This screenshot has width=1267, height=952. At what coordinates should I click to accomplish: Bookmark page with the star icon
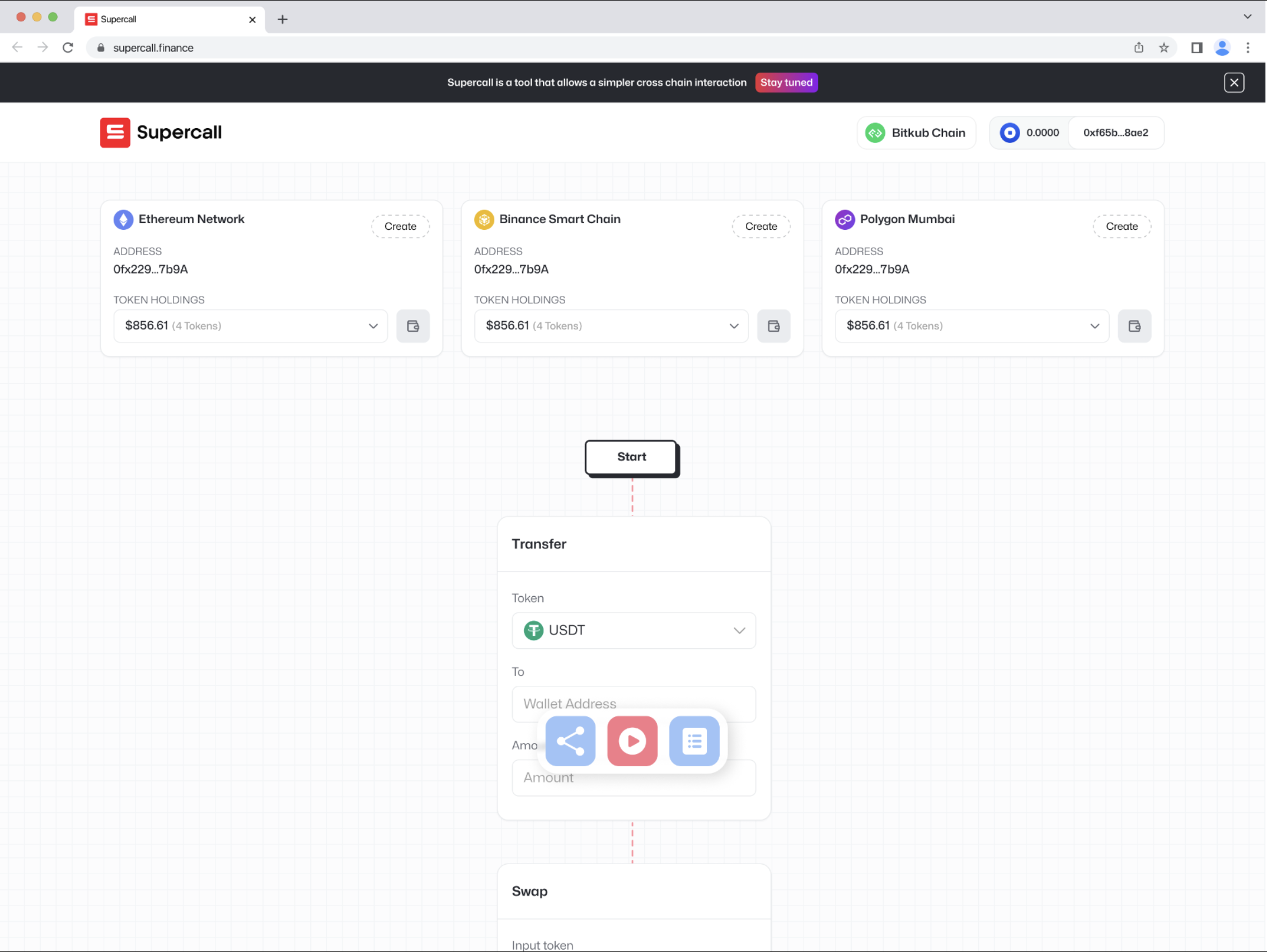pos(1163,48)
